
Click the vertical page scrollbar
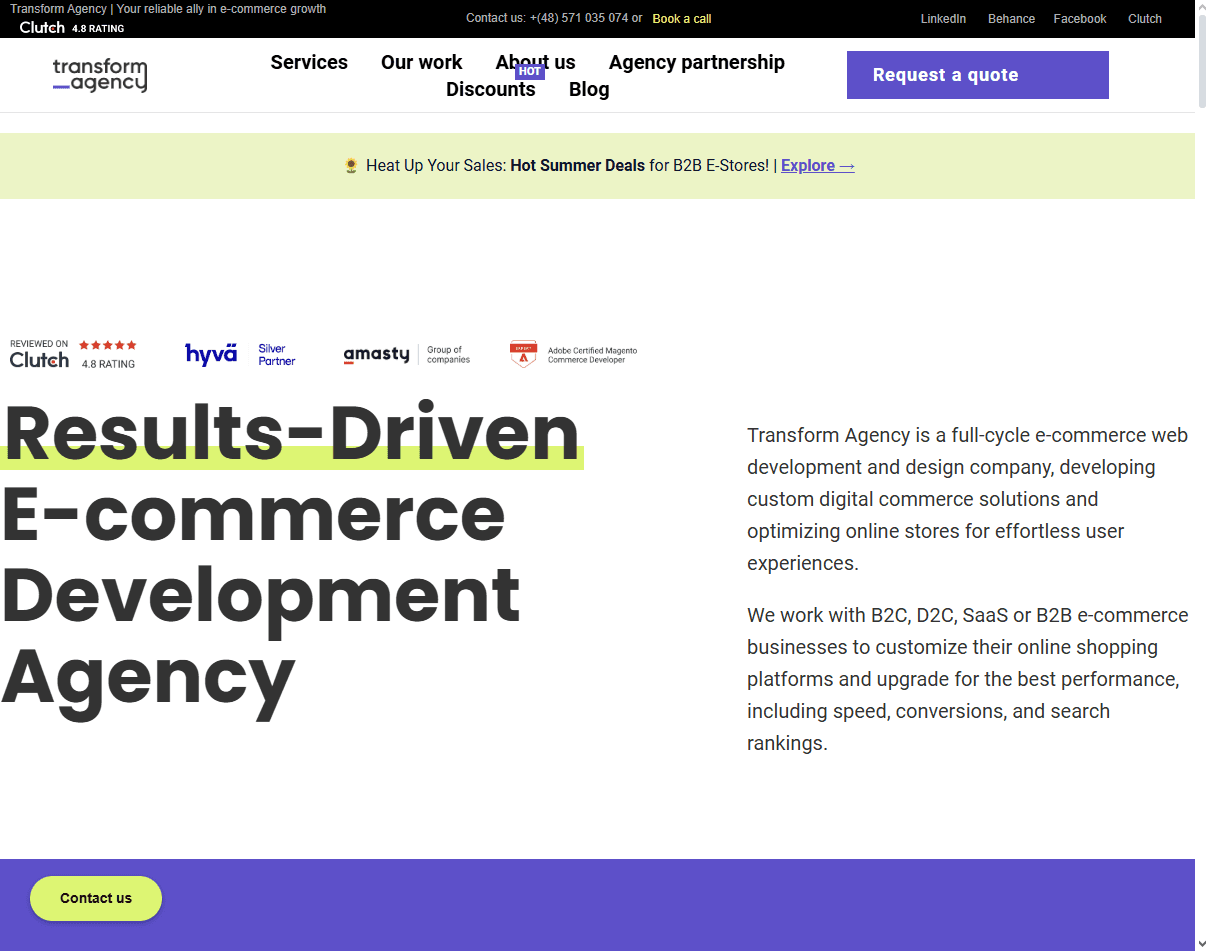click(x=1202, y=475)
